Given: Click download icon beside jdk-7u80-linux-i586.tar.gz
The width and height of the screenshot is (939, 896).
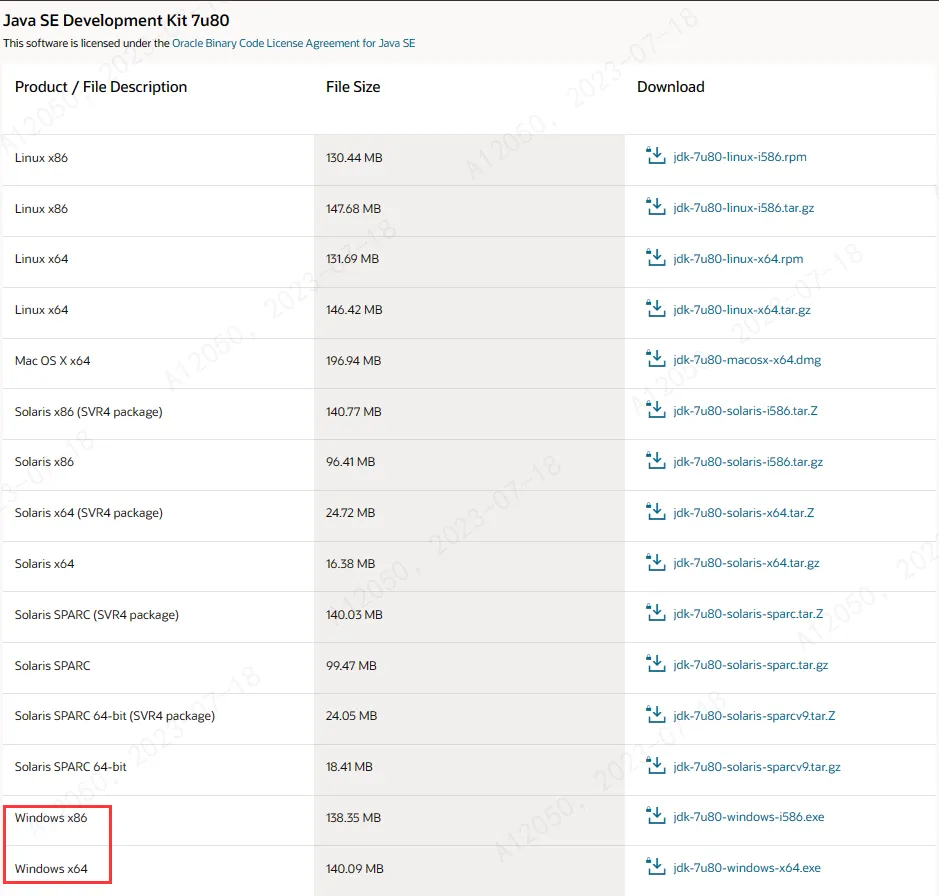Looking at the screenshot, I should (x=656, y=207).
